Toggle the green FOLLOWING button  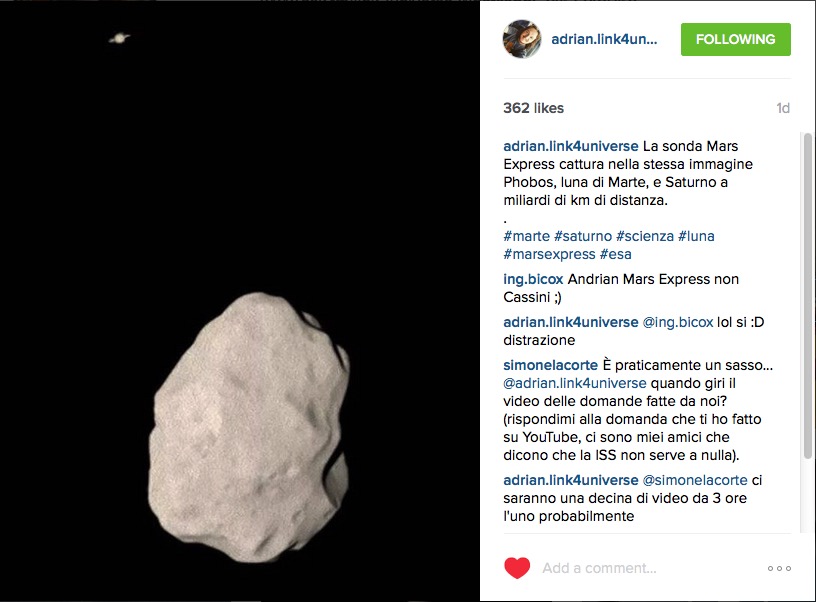[735, 39]
